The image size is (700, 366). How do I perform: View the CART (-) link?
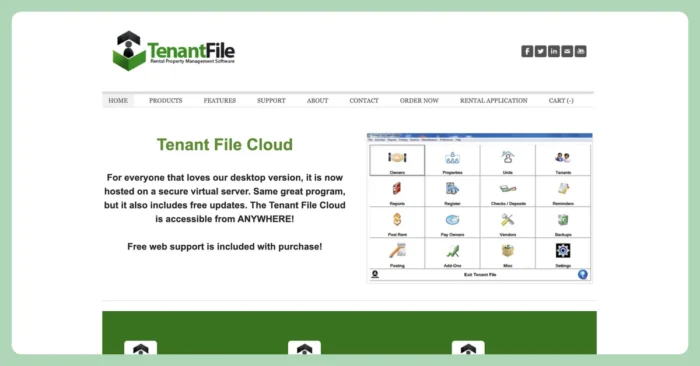click(x=561, y=100)
